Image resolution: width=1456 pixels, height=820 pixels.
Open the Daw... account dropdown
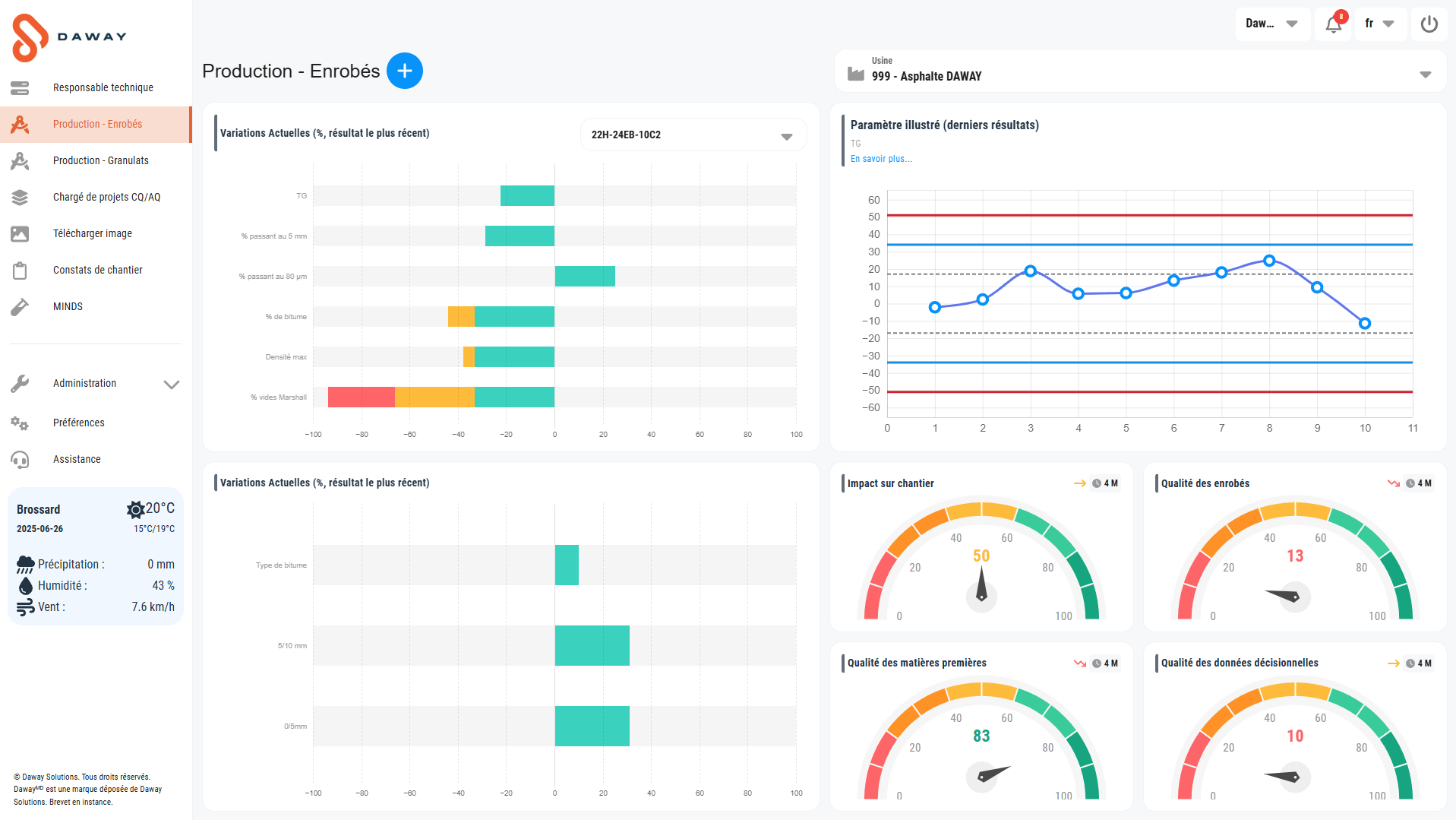1271,24
